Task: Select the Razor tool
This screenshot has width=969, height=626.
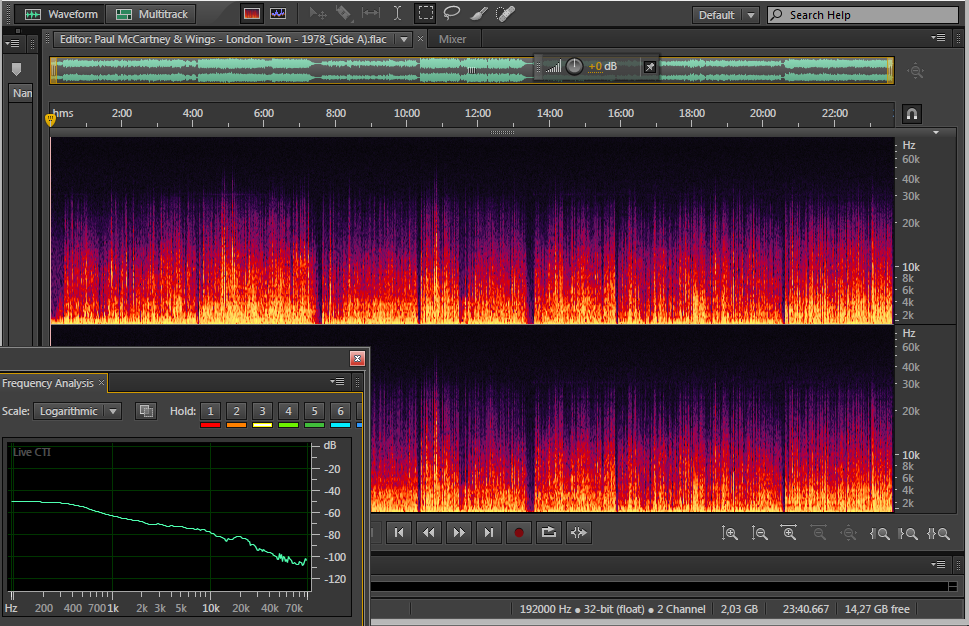Action: [344, 14]
